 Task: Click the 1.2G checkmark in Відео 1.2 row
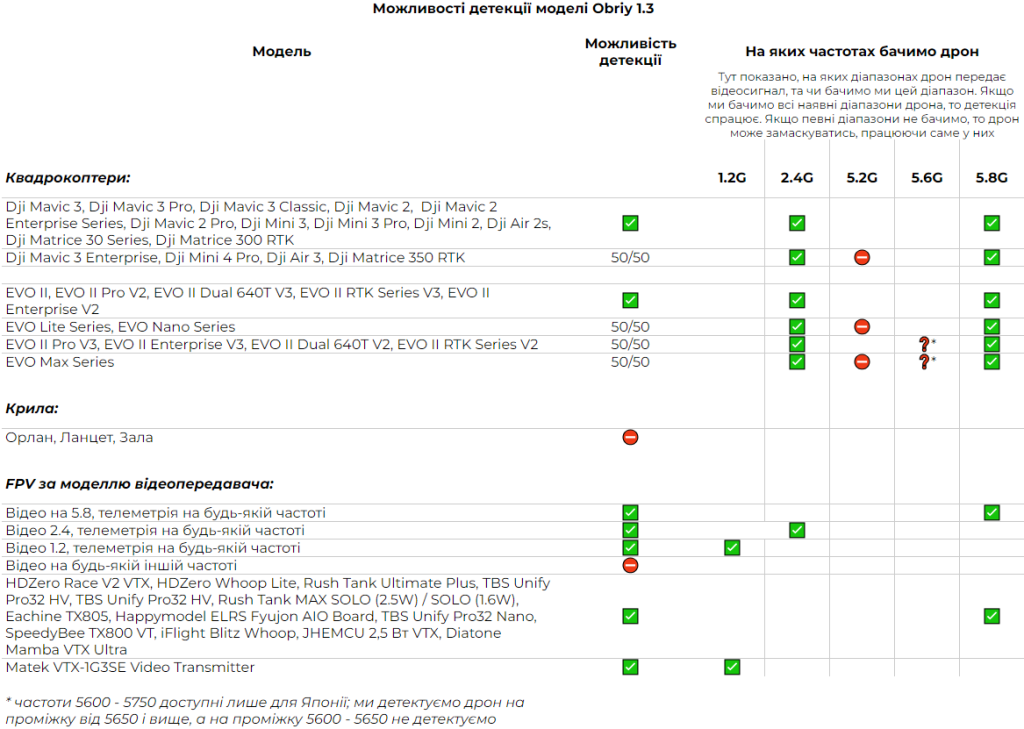732,547
